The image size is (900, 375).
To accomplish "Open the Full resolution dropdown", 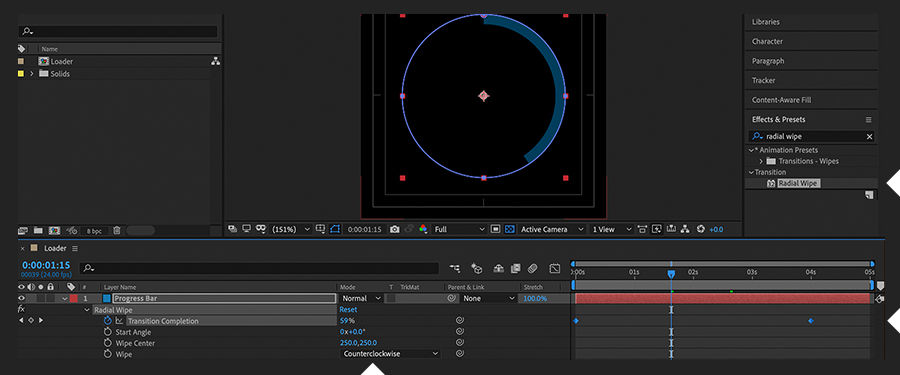I will [x=459, y=229].
